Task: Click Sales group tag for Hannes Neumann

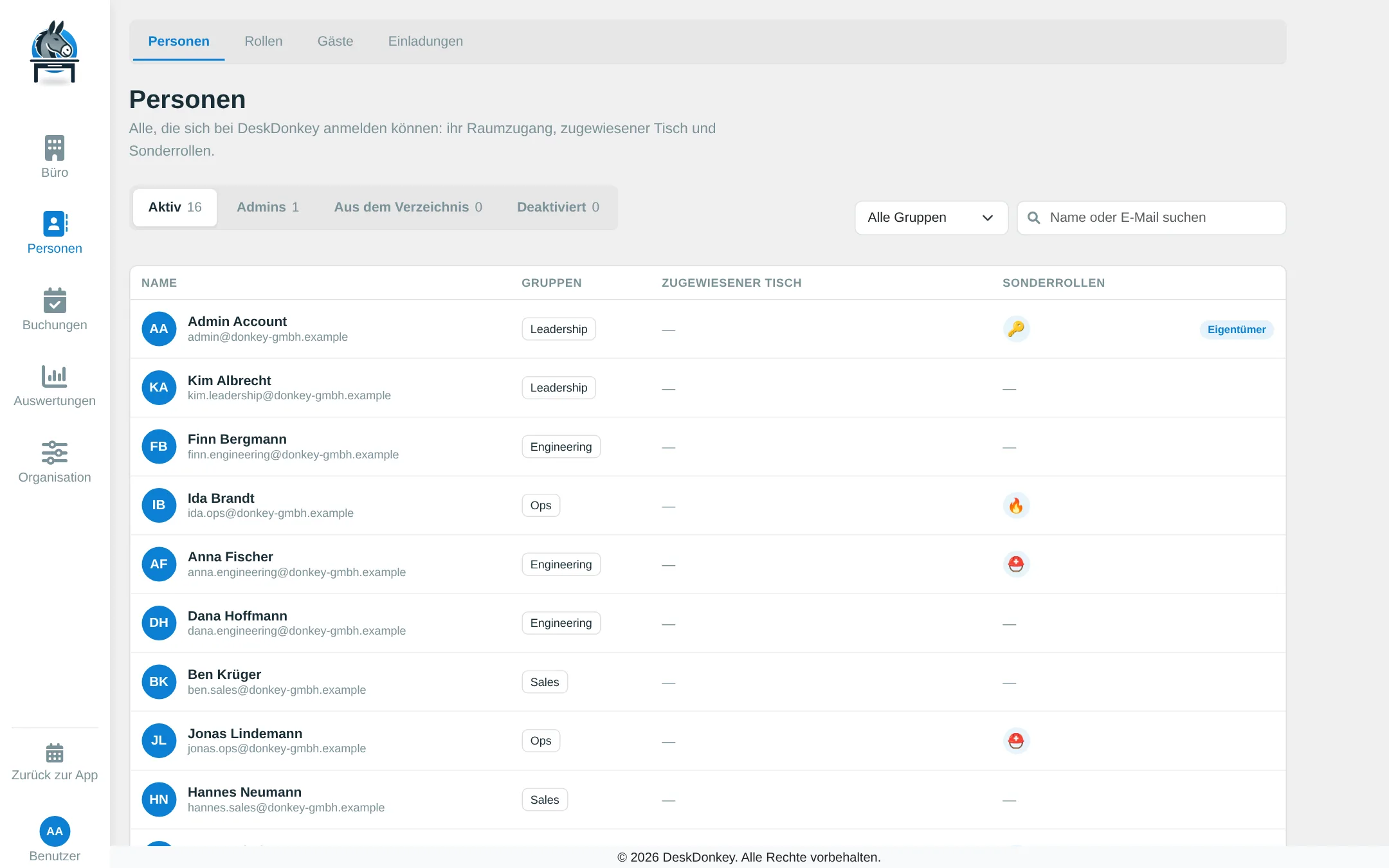Action: (x=545, y=800)
